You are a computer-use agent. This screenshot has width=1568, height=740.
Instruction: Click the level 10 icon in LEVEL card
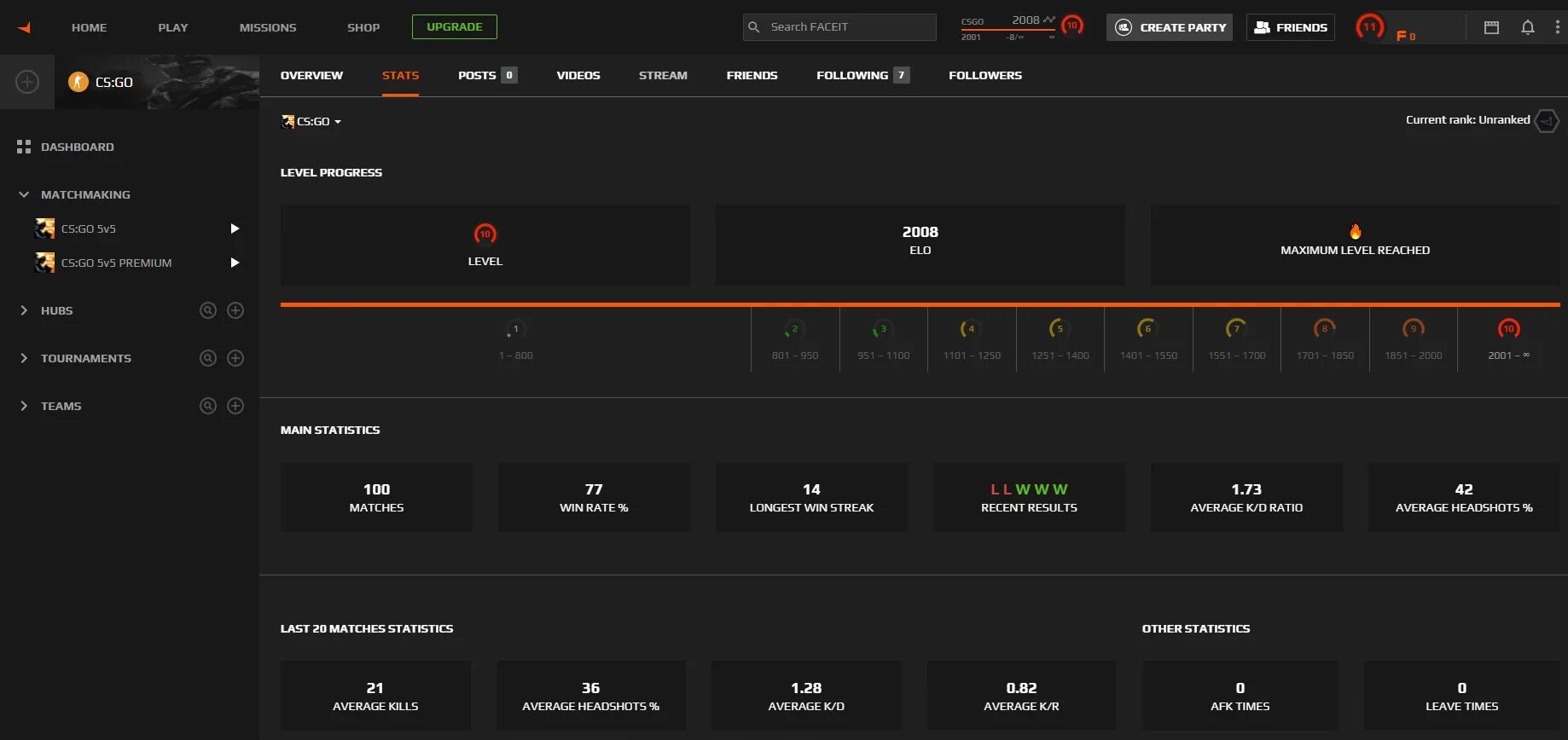pos(485,234)
